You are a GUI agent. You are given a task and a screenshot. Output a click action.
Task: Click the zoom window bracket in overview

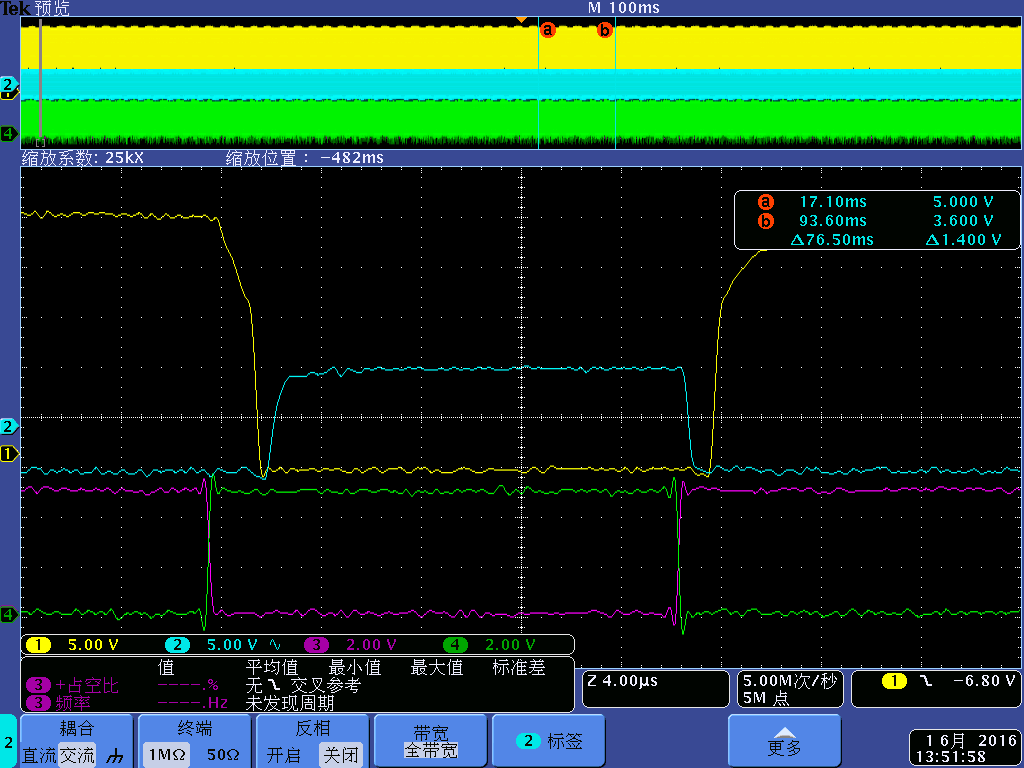40,142
